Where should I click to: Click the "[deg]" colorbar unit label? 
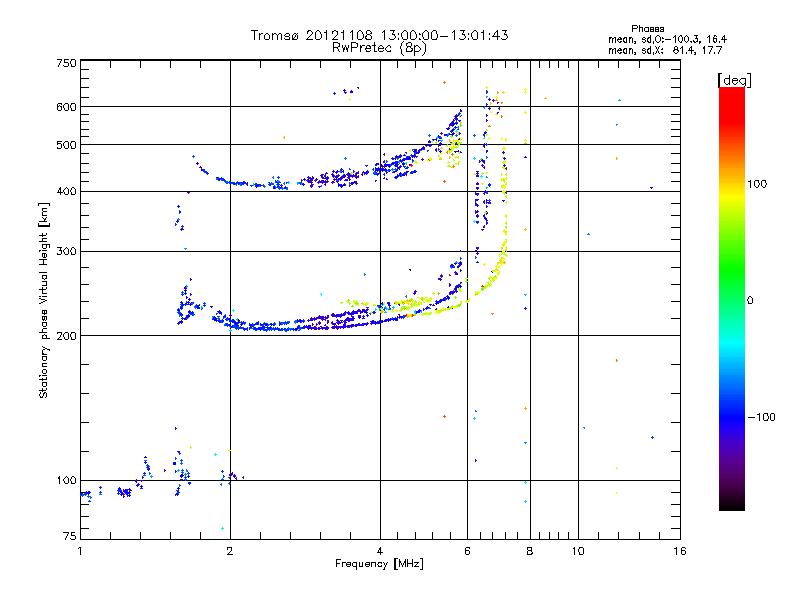pos(734,80)
